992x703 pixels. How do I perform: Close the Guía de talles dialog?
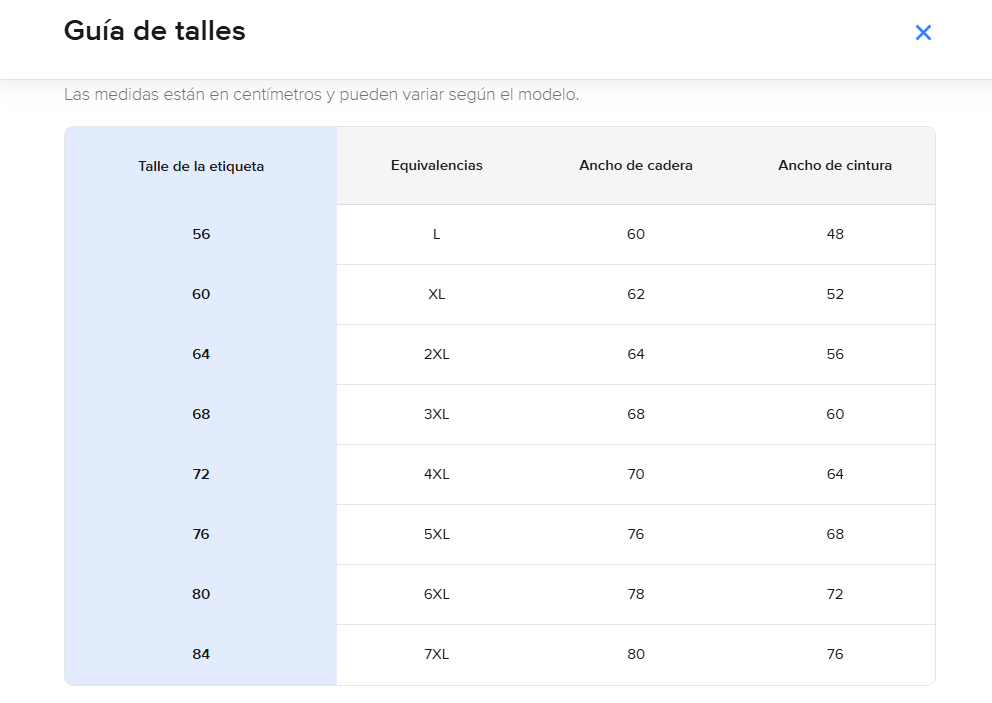point(923,33)
